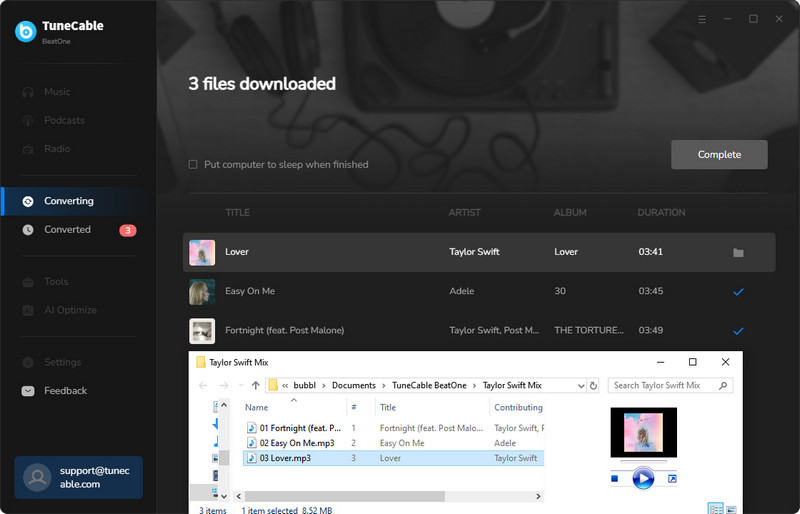Open TuneCable hamburger menu

(x=702, y=19)
